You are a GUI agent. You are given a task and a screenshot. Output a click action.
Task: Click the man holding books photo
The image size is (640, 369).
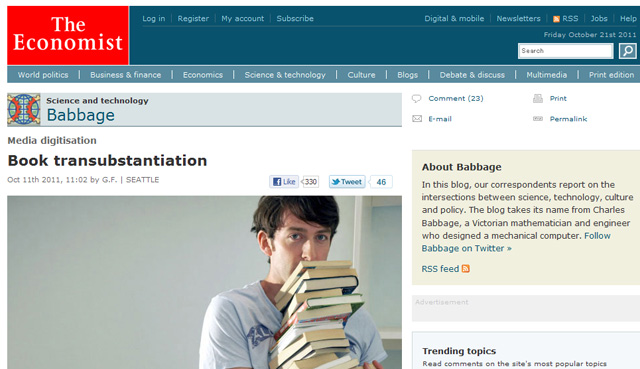(204, 282)
